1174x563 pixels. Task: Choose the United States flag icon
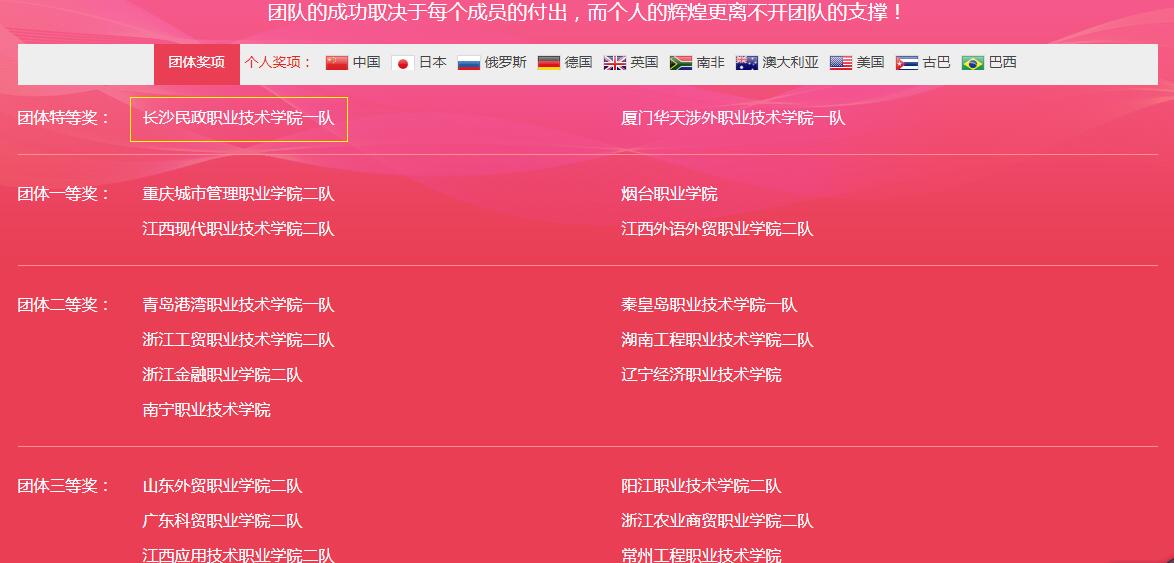coord(841,63)
